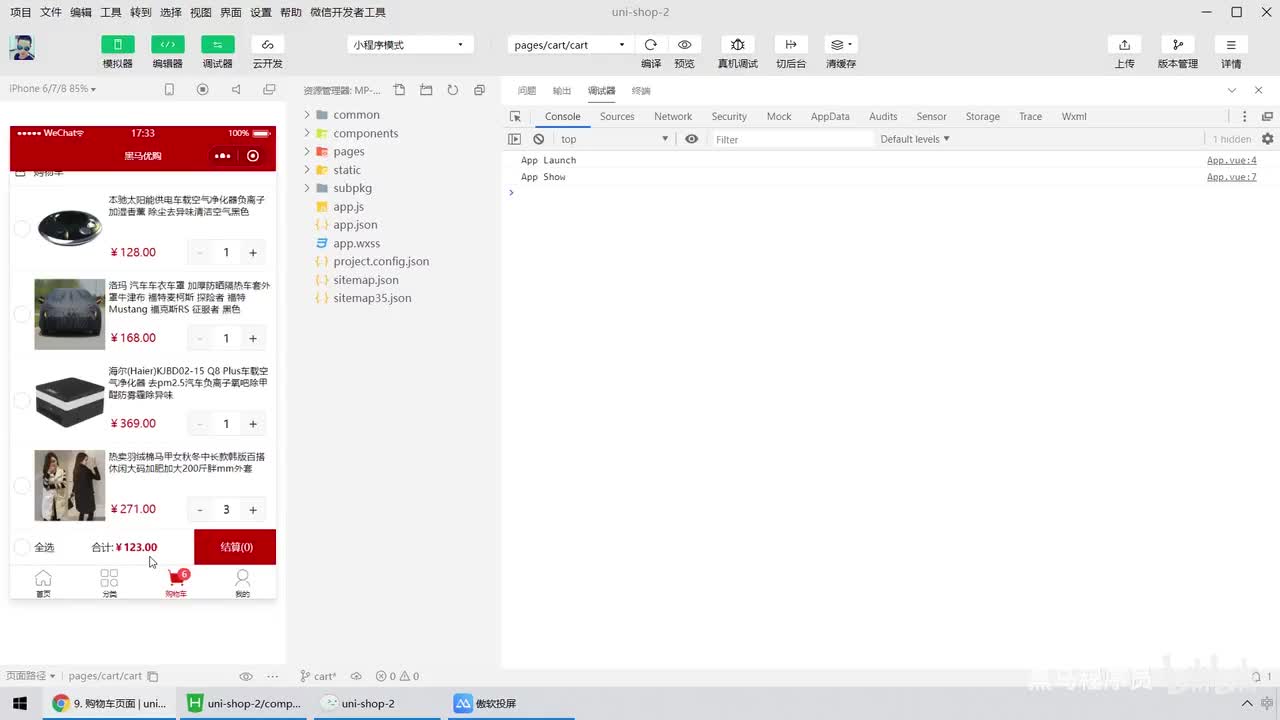Open the 设置 menu
The height and width of the screenshot is (720, 1280).
pyautogui.click(x=261, y=12)
